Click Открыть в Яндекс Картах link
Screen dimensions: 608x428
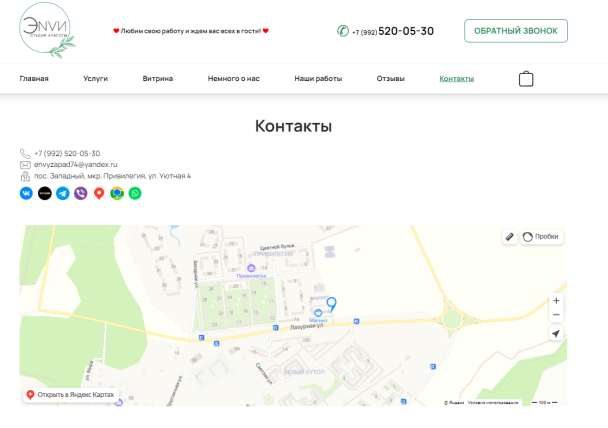click(x=70, y=395)
